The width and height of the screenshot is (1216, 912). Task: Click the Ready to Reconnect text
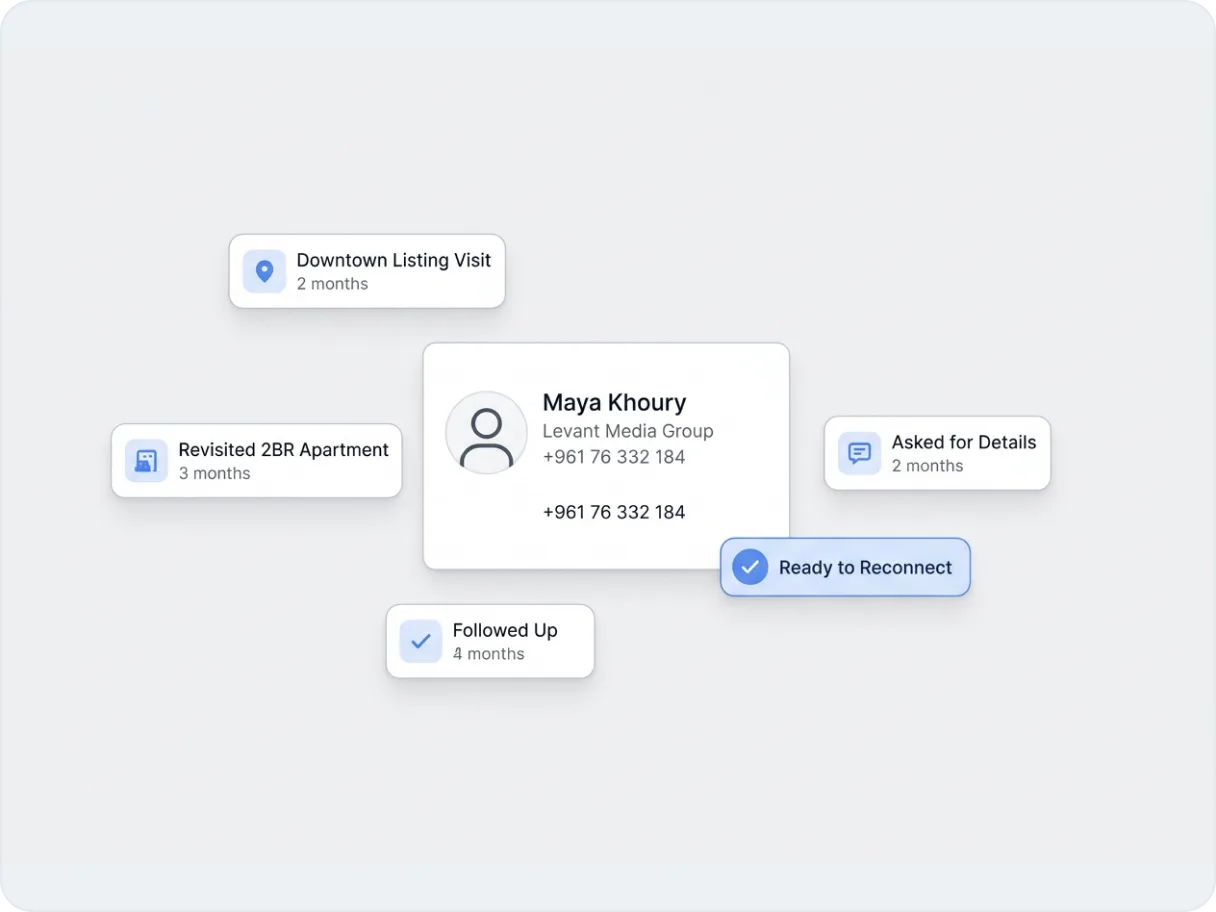coord(865,567)
